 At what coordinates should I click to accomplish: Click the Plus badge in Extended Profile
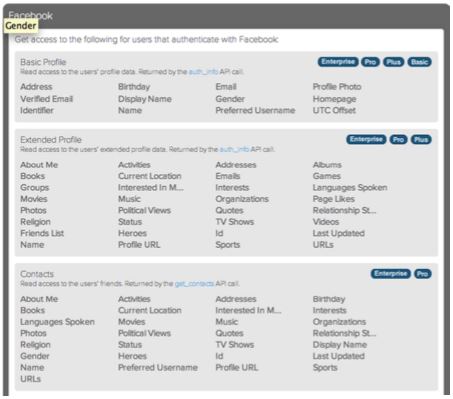(421, 139)
